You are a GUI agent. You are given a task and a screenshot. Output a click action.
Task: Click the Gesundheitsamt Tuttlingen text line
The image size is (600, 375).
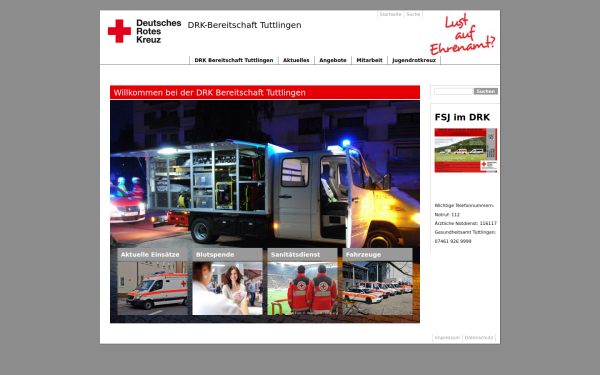point(465,232)
